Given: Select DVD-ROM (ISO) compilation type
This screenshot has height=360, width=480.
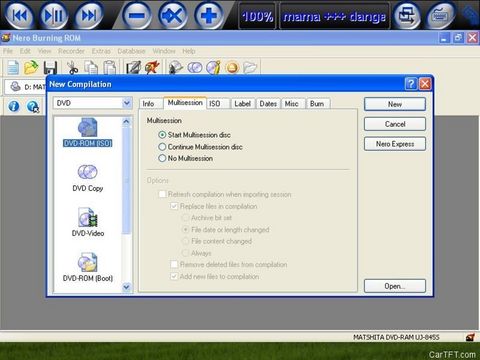Looking at the screenshot, I should pyautogui.click(x=88, y=133).
